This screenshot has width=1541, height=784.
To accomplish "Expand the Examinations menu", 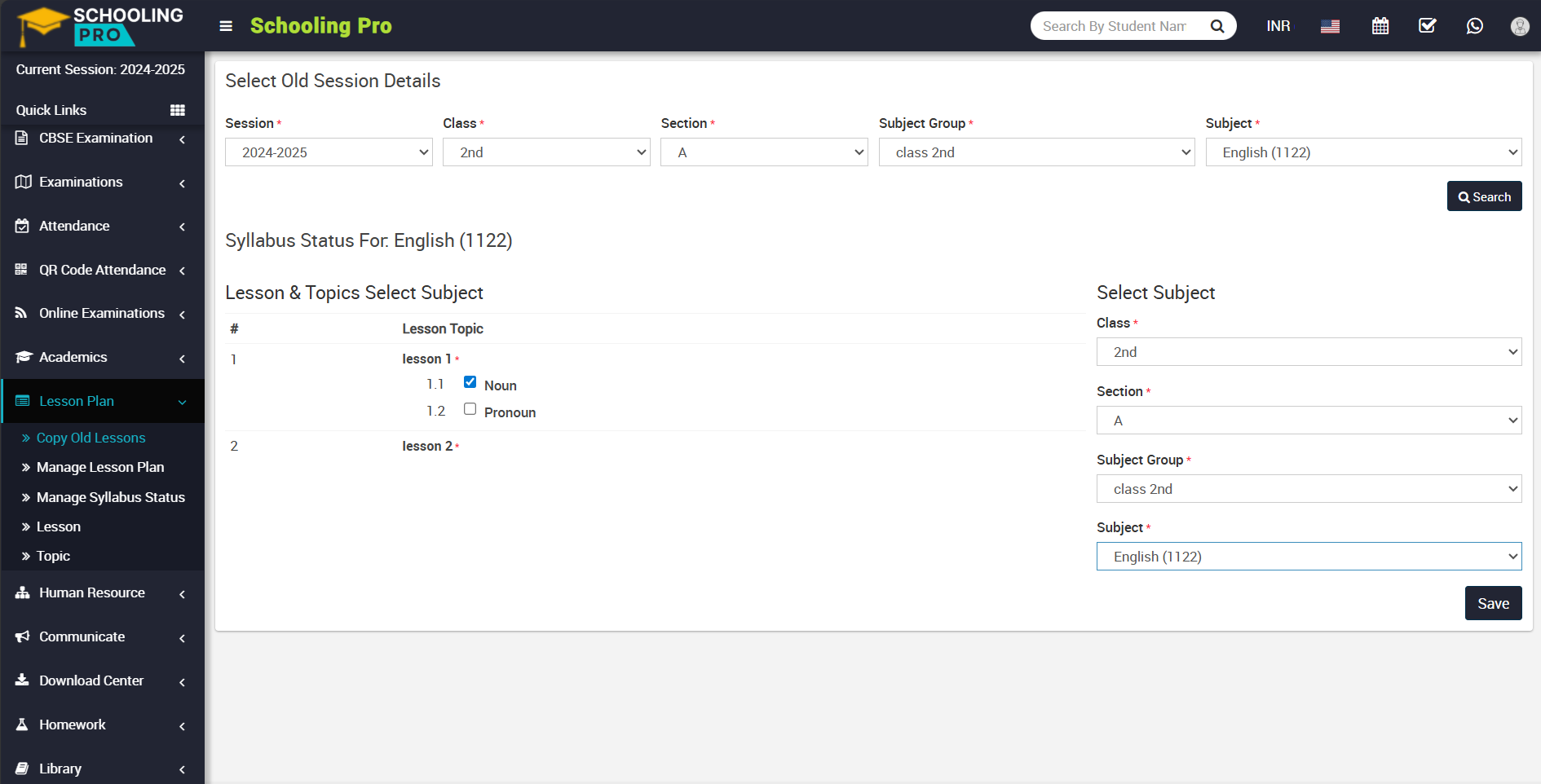I will click(182, 183).
